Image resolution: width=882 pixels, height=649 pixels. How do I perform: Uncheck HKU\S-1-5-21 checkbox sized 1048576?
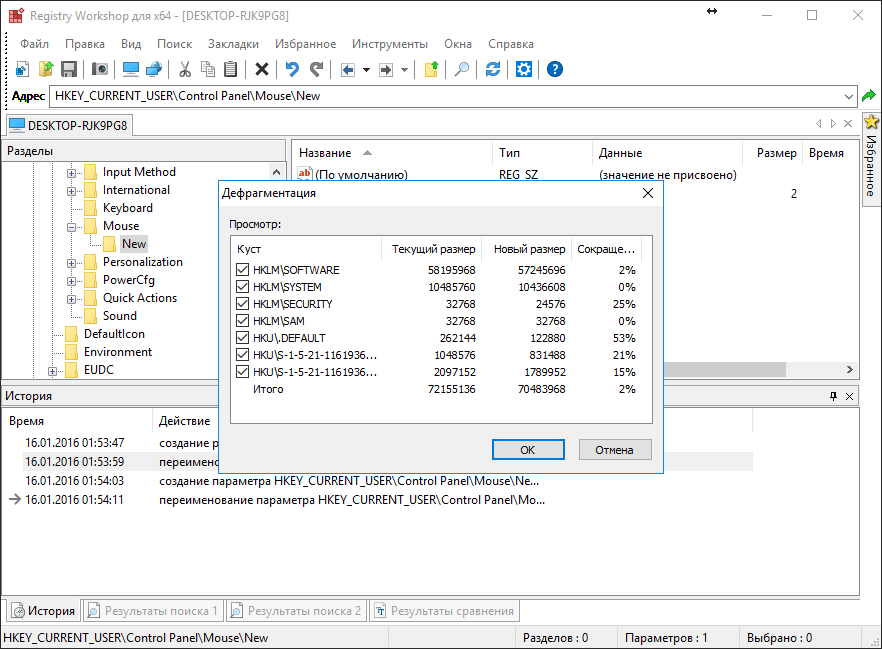(242, 355)
